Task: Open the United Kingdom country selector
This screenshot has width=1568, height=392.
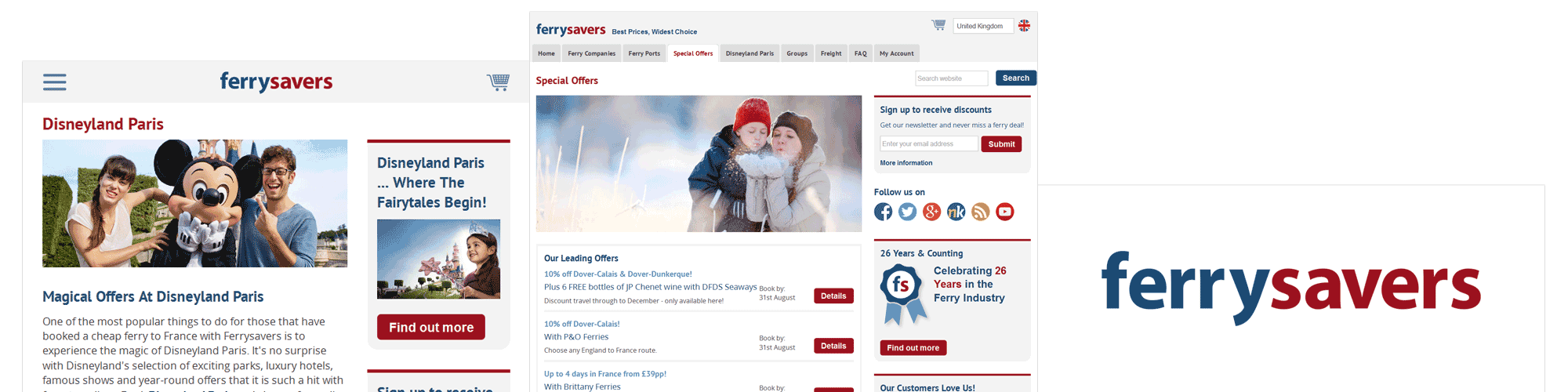Action: [983, 26]
